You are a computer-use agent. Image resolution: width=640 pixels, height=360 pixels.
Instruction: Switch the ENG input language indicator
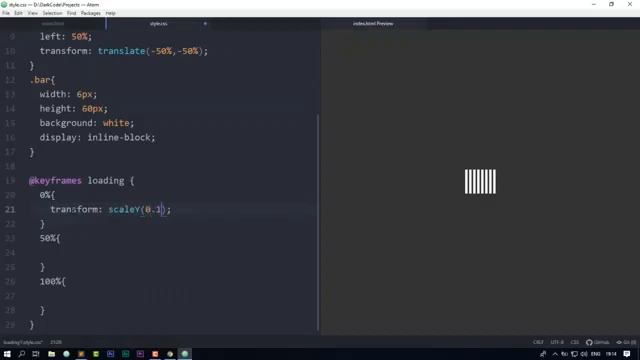pyautogui.click(x=596, y=354)
